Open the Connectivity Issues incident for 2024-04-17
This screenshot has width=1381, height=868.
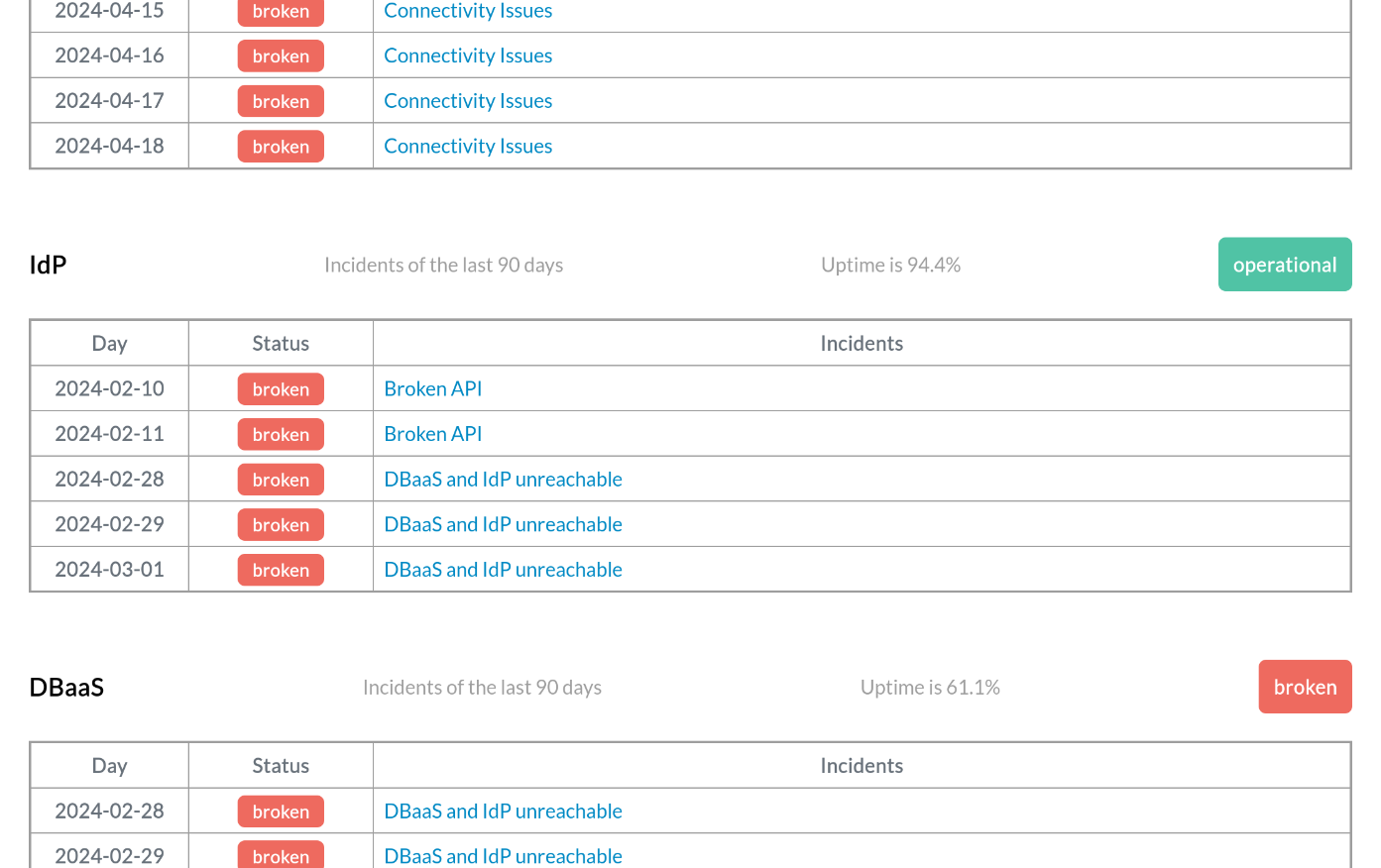[467, 100]
